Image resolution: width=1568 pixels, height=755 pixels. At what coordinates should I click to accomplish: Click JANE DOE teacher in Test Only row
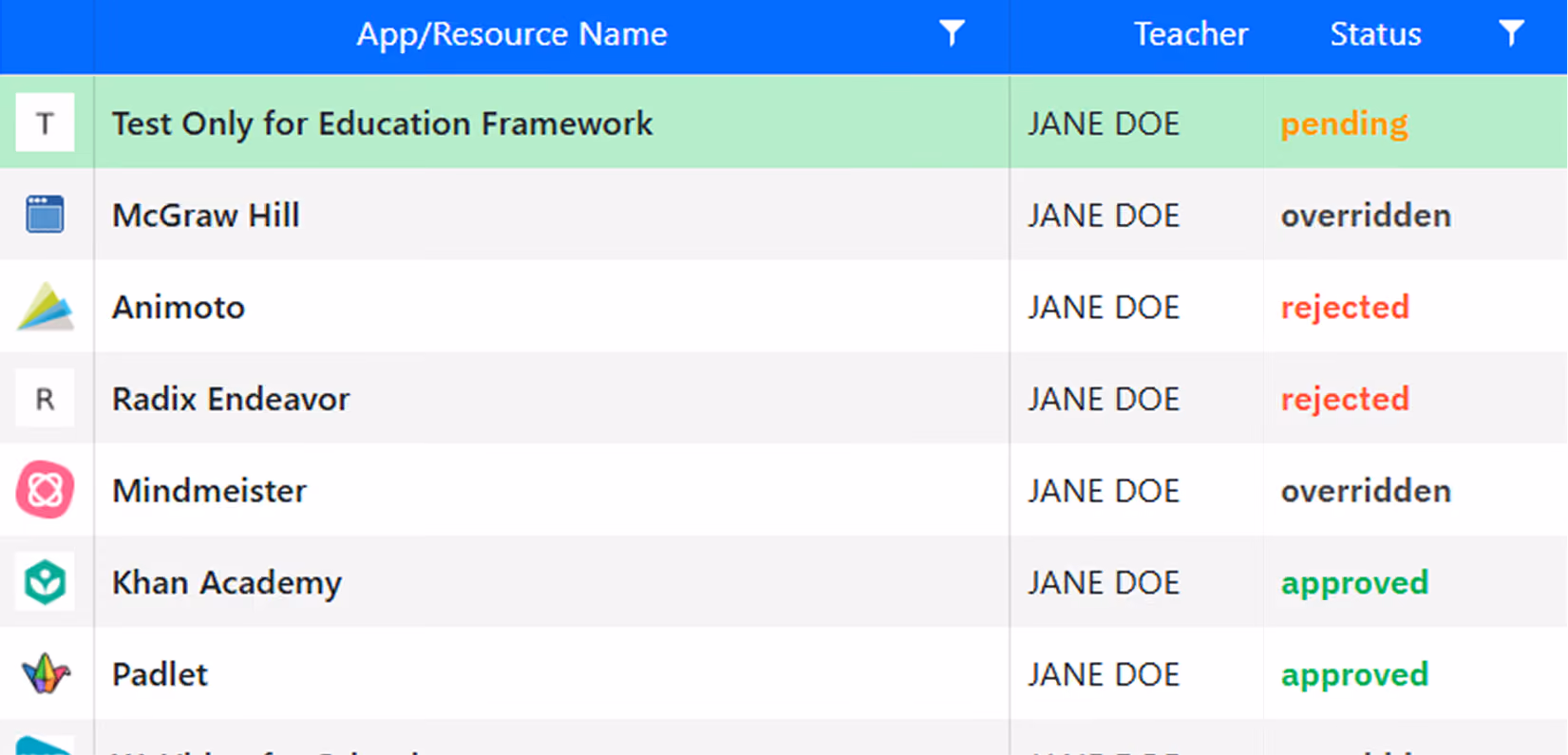click(1104, 123)
